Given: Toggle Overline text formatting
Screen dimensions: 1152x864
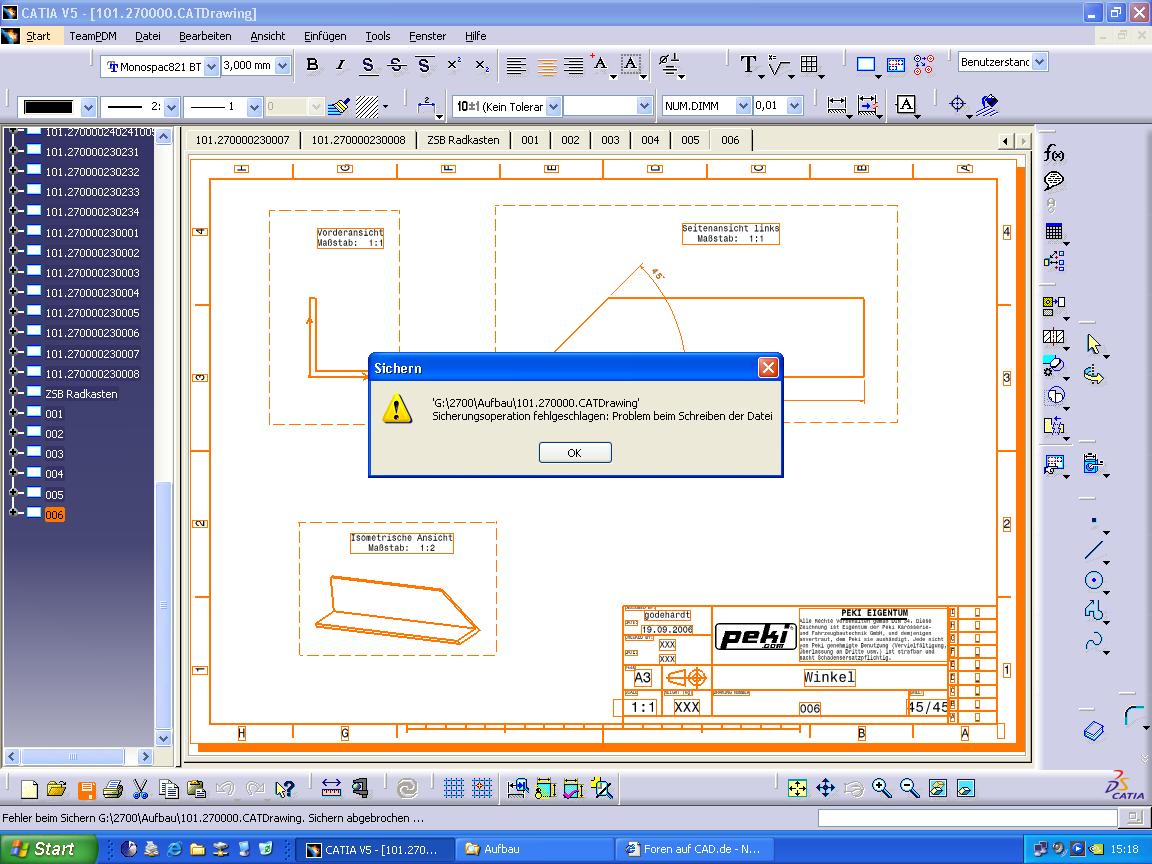Looking at the screenshot, I should 424,65.
